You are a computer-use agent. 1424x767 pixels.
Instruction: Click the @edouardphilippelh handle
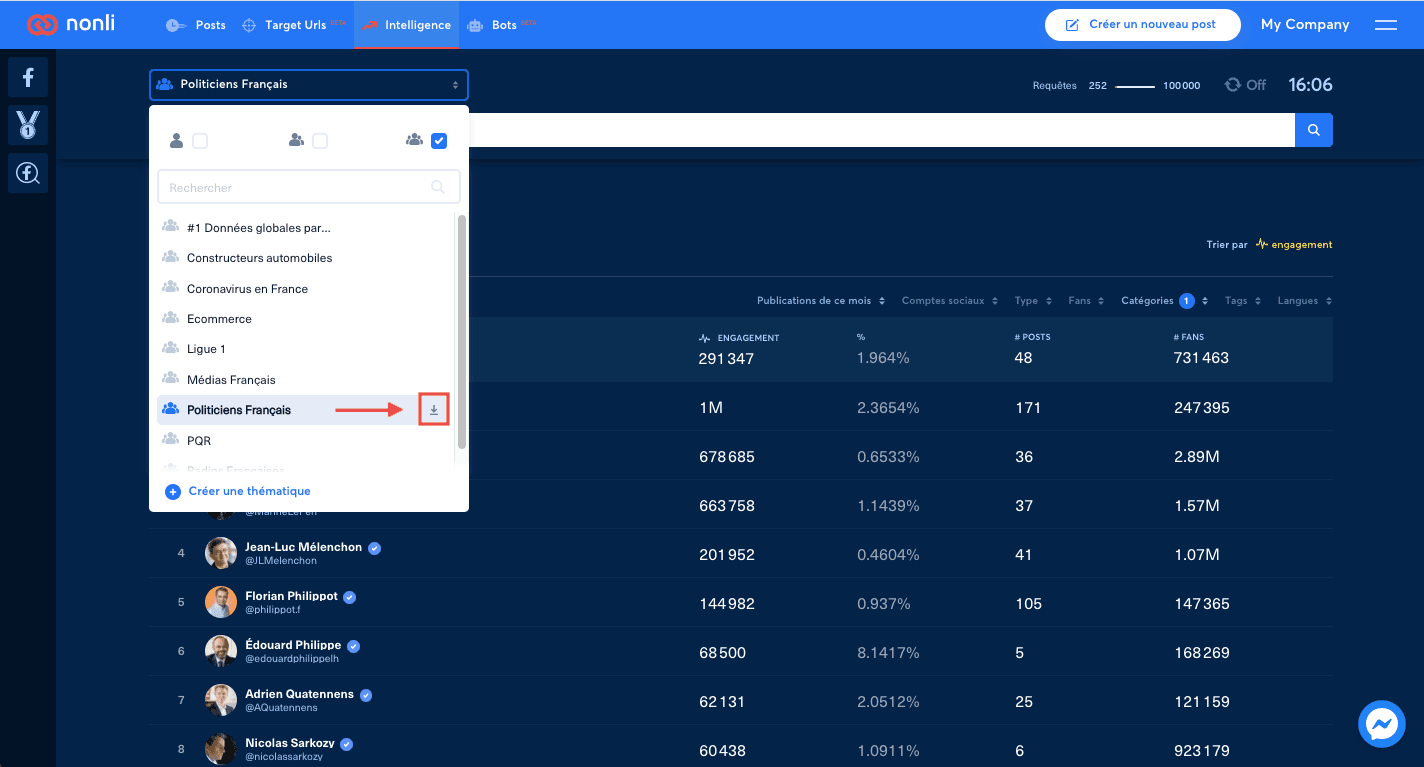point(292,659)
